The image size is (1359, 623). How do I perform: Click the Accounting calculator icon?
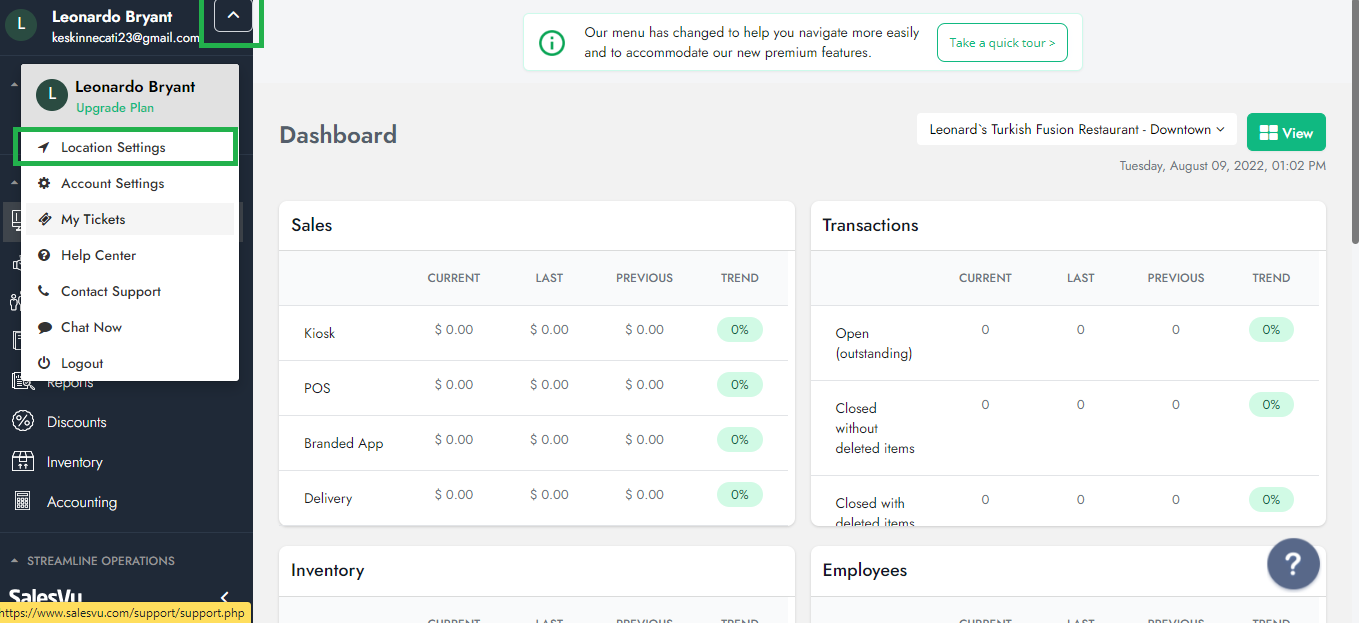point(22,502)
